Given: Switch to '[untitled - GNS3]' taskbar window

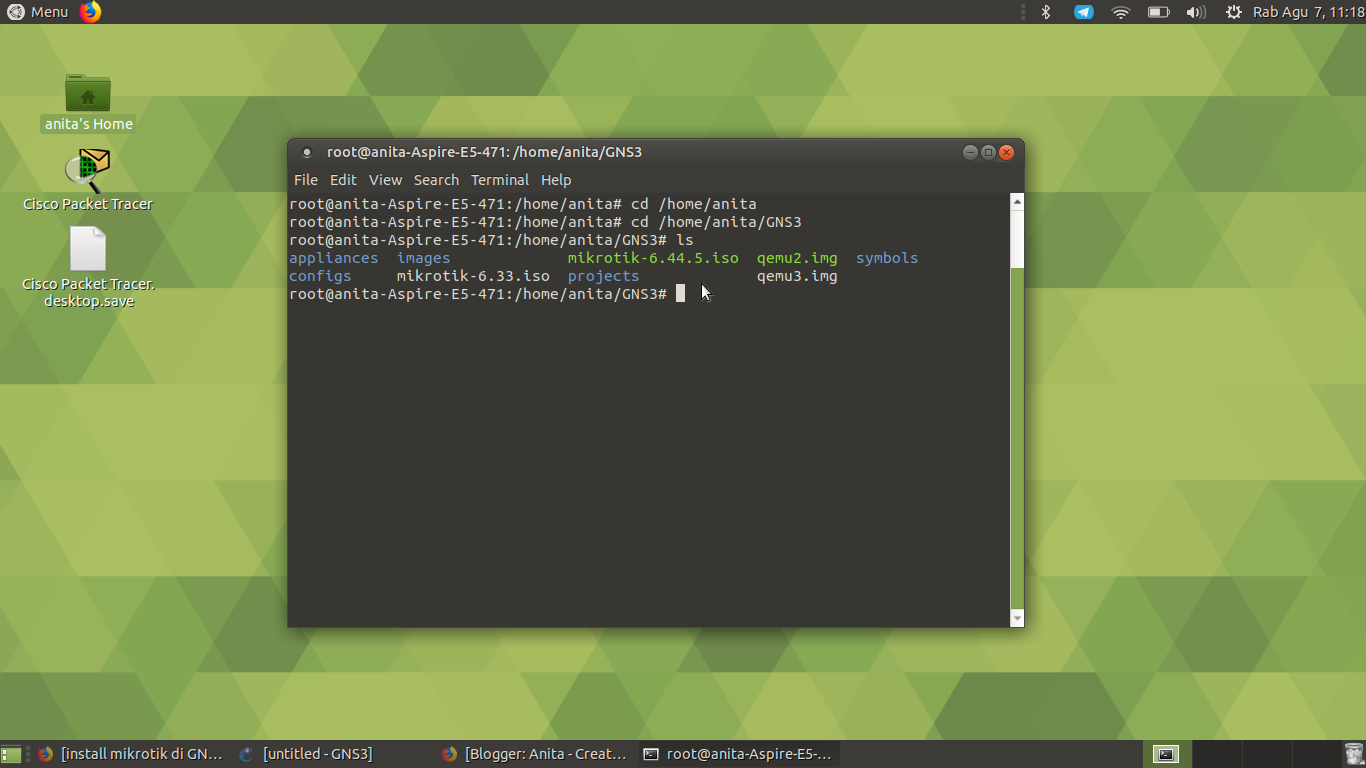Looking at the screenshot, I should (x=305, y=754).
